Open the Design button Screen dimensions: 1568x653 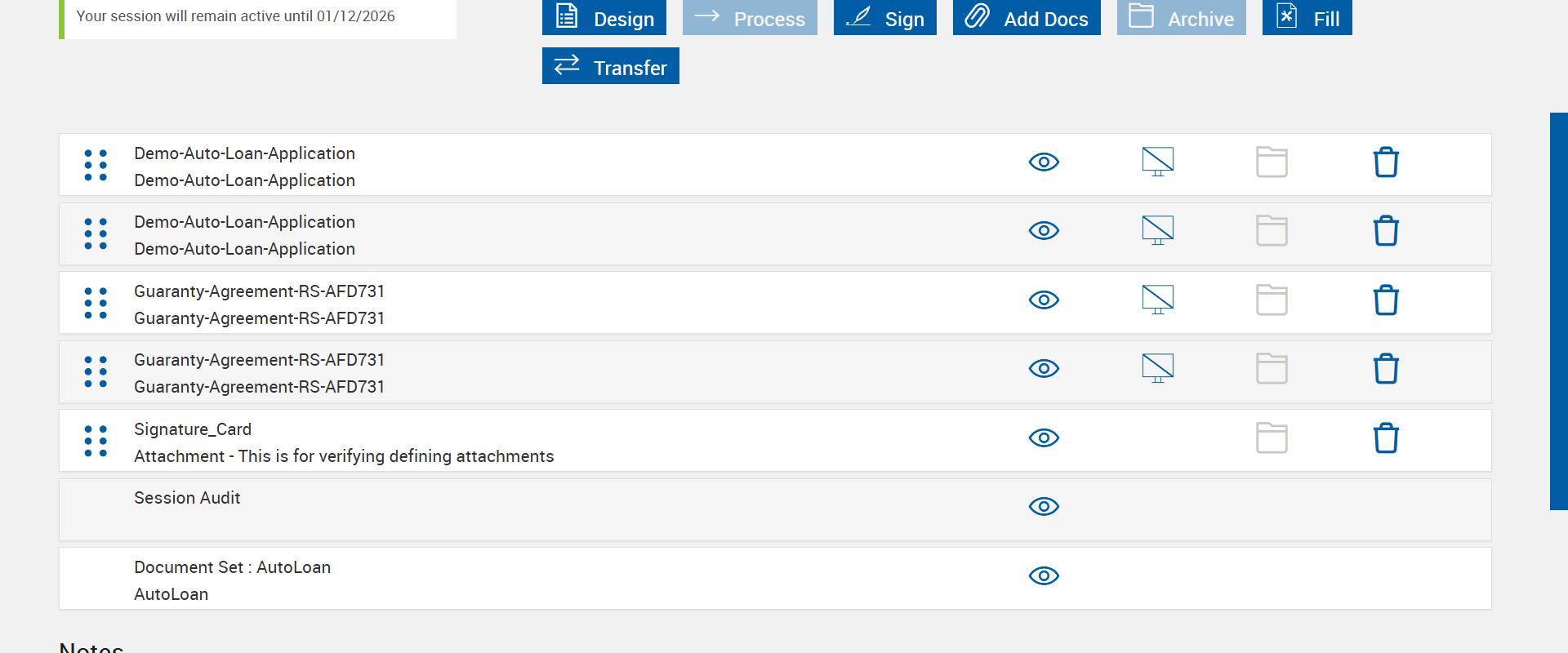pos(604,17)
